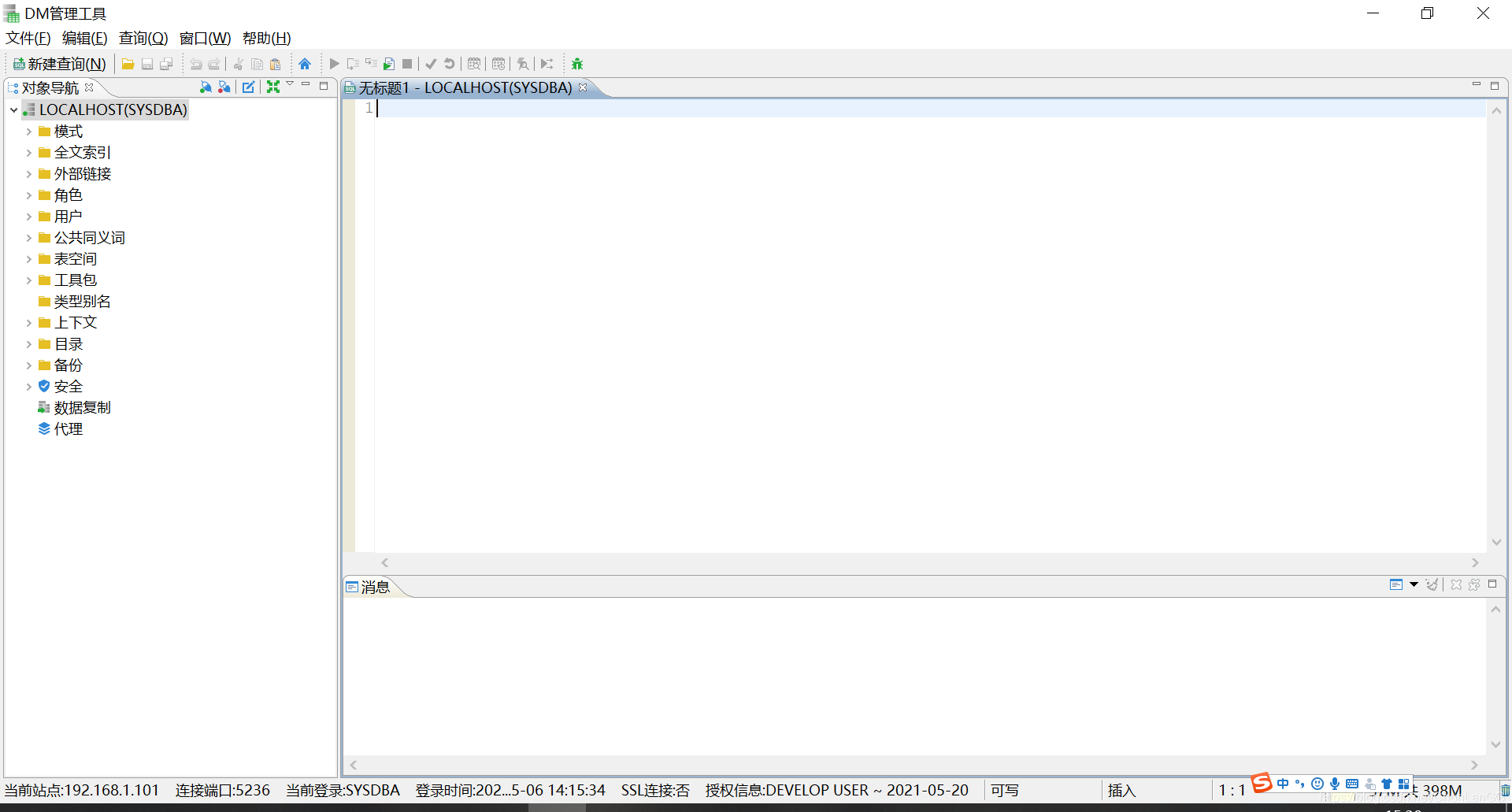Open the 编辑(E) menu
1512x812 pixels.
[85, 38]
